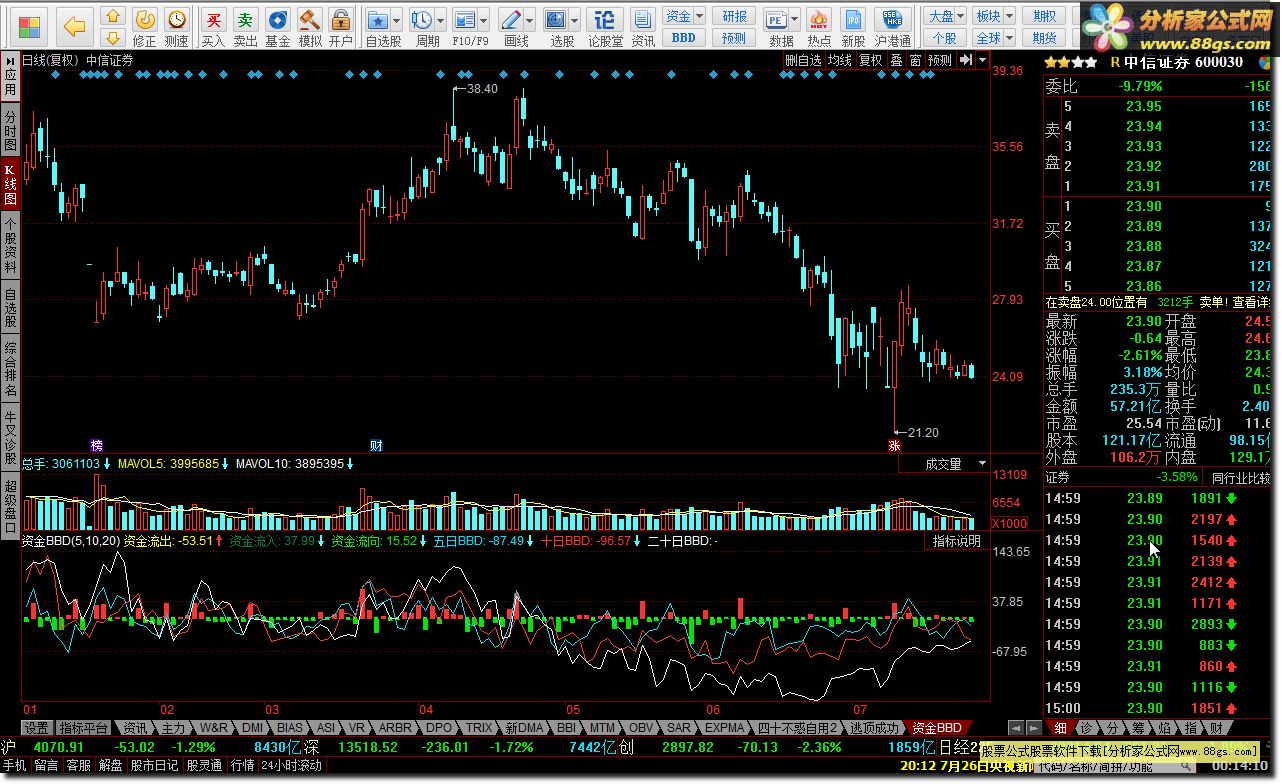Open the 成交量 indicator dropdown
This screenshot has height=784, width=1282.
982,464
